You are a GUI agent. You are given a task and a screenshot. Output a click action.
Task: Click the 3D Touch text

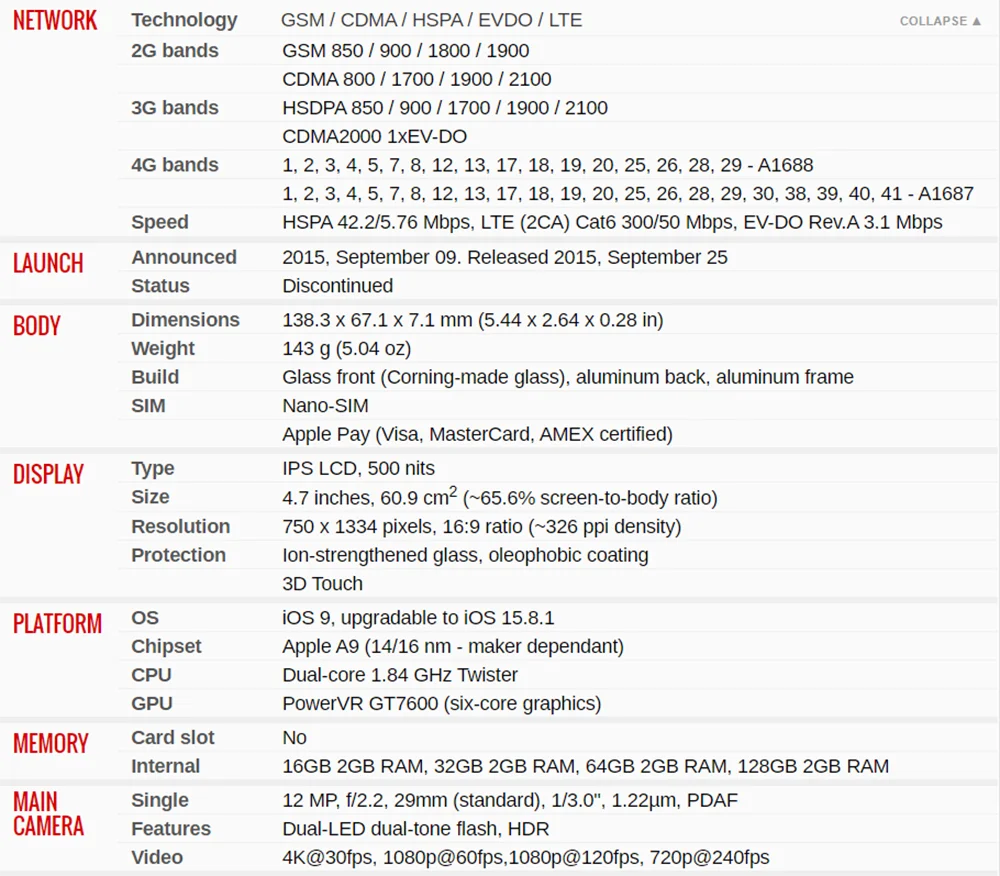(x=322, y=584)
